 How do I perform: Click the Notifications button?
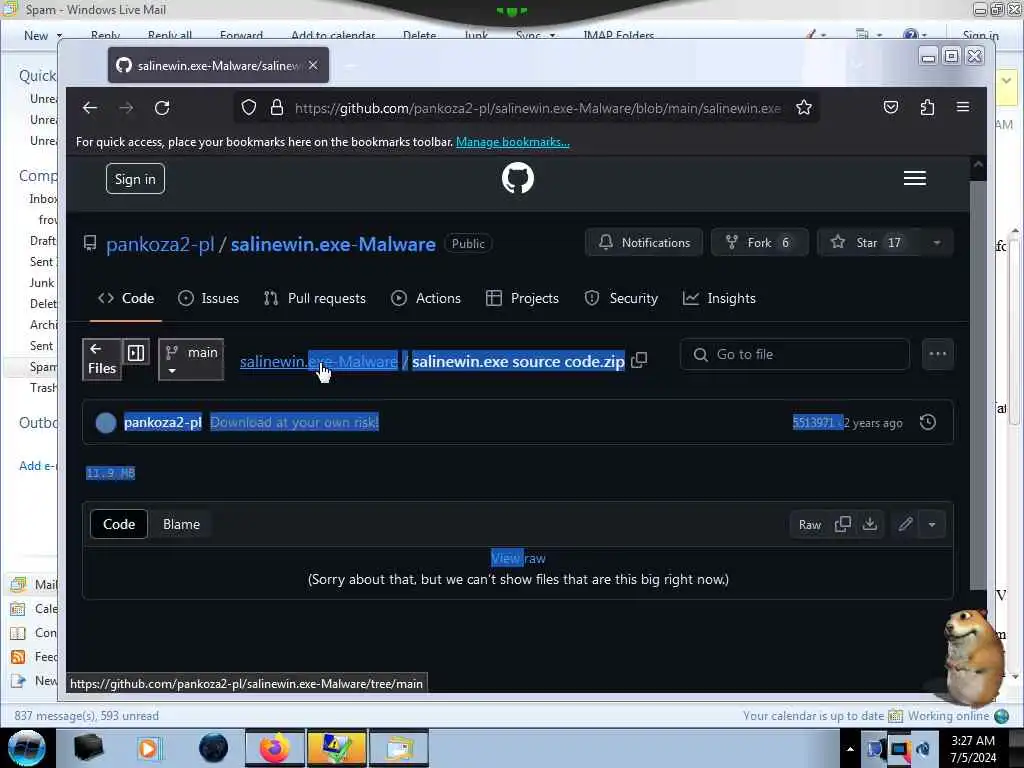tap(644, 242)
